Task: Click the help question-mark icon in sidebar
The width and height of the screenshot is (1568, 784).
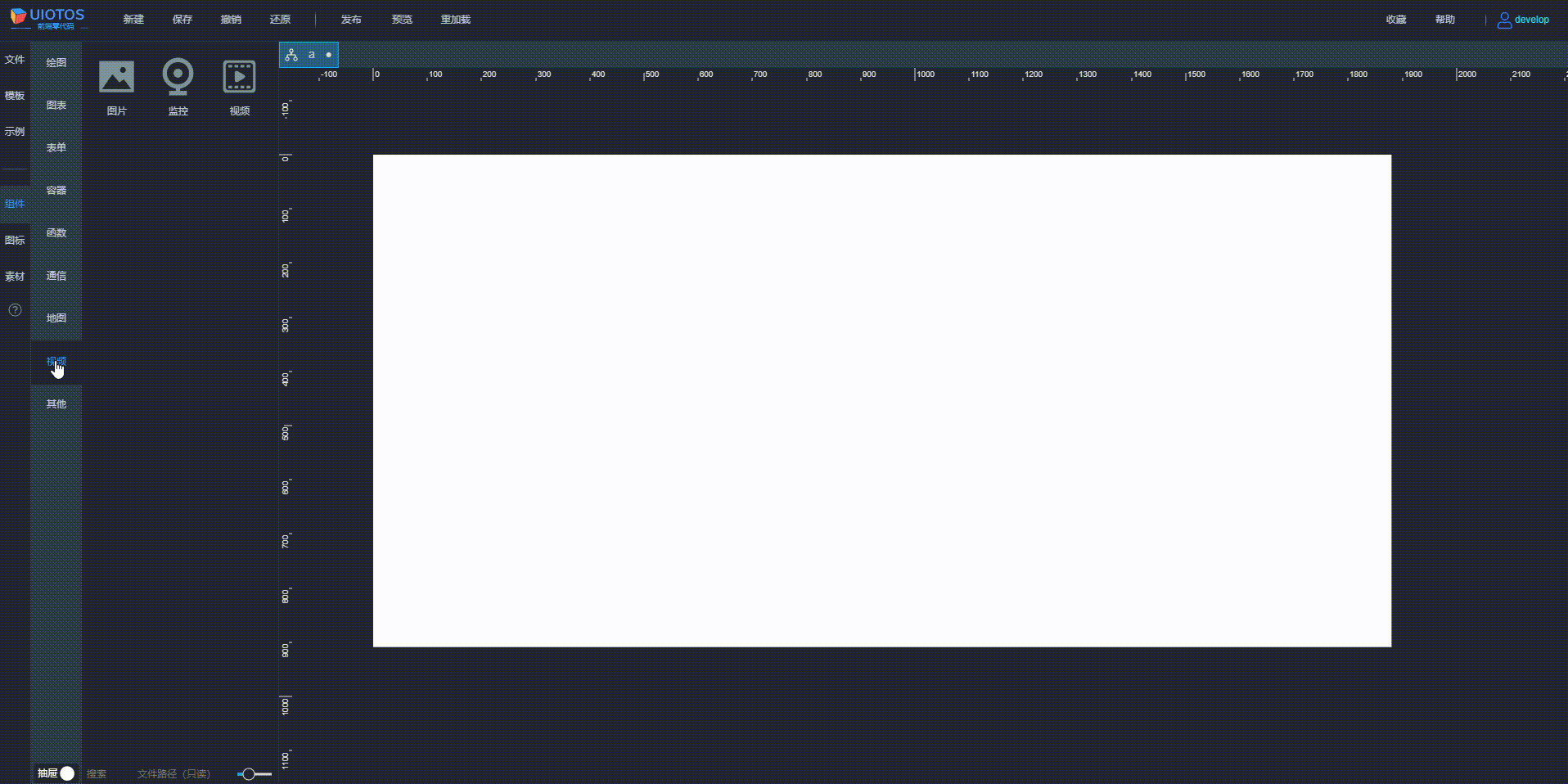Action: pos(14,310)
